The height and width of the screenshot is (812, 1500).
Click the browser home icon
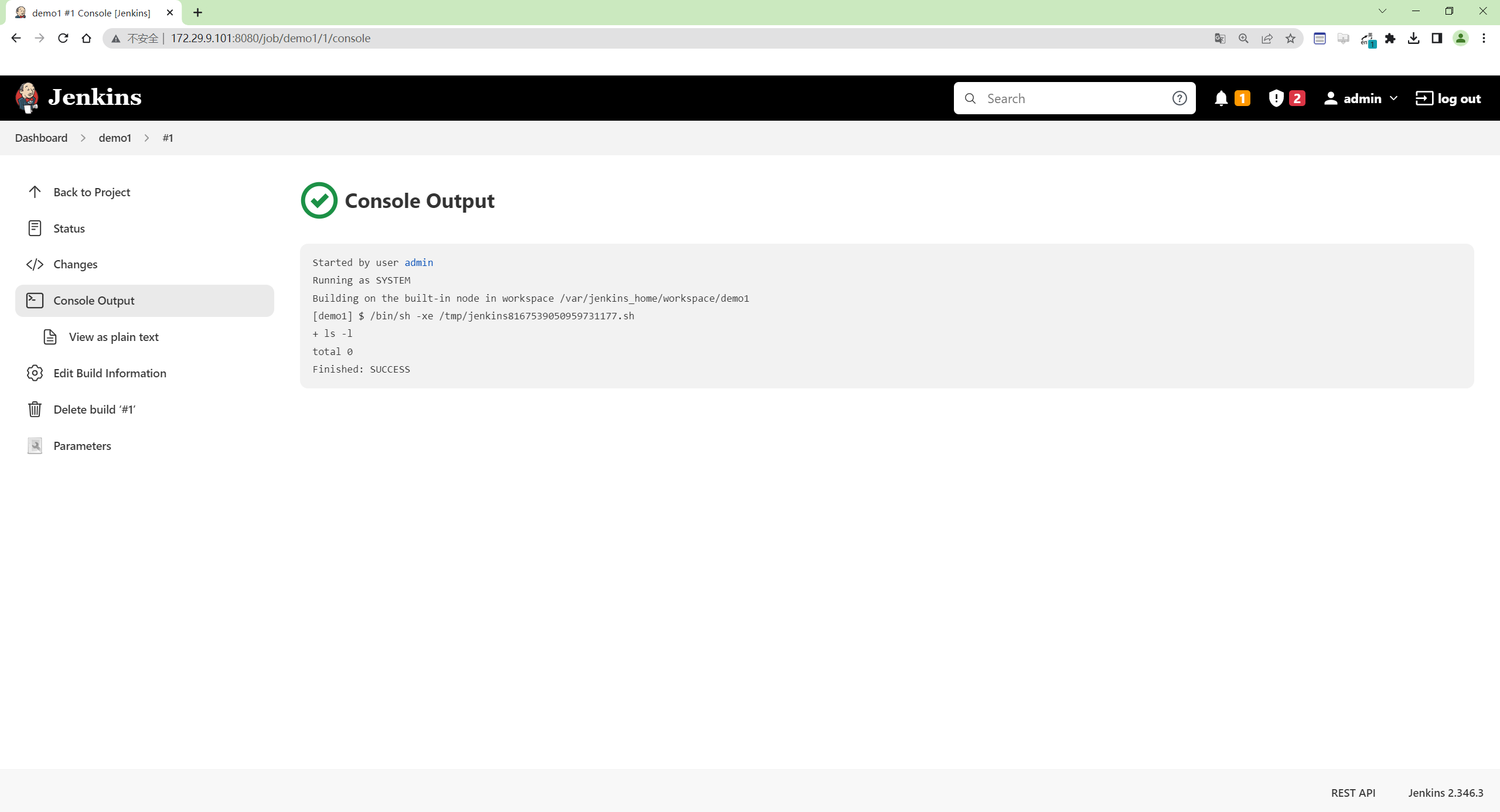pos(86,38)
